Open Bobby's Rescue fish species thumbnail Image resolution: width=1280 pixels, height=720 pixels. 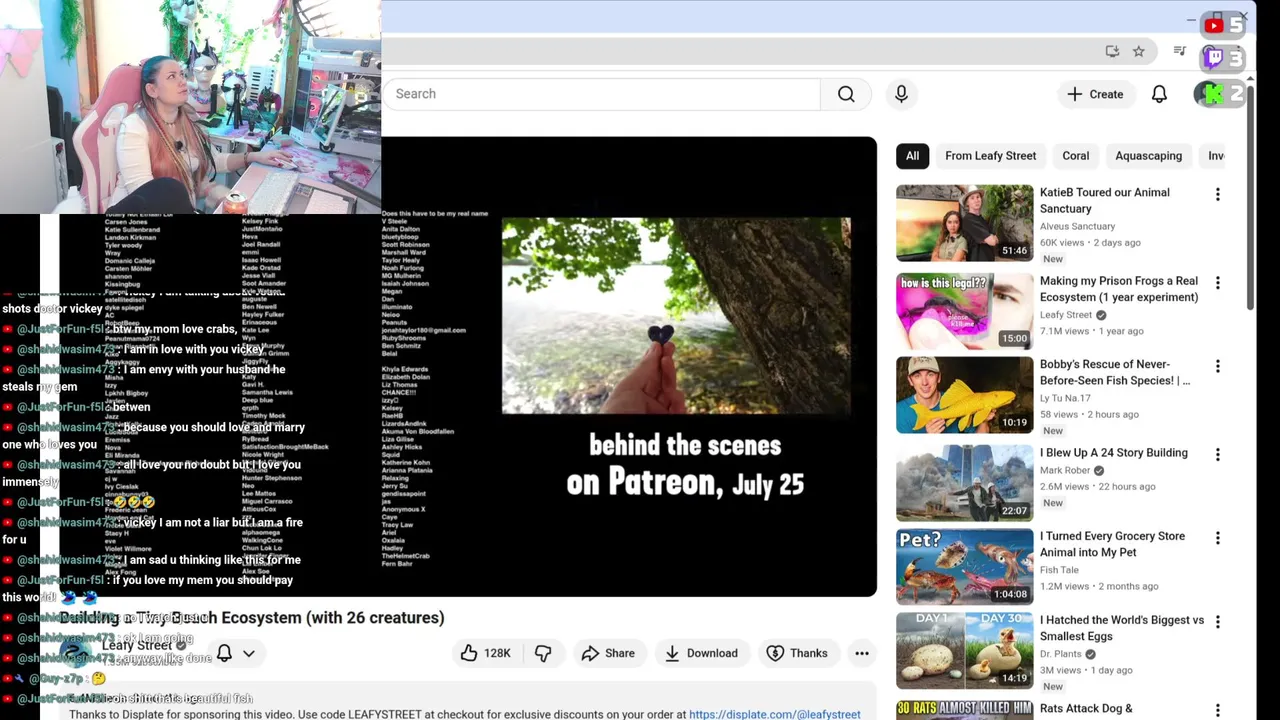coord(965,395)
